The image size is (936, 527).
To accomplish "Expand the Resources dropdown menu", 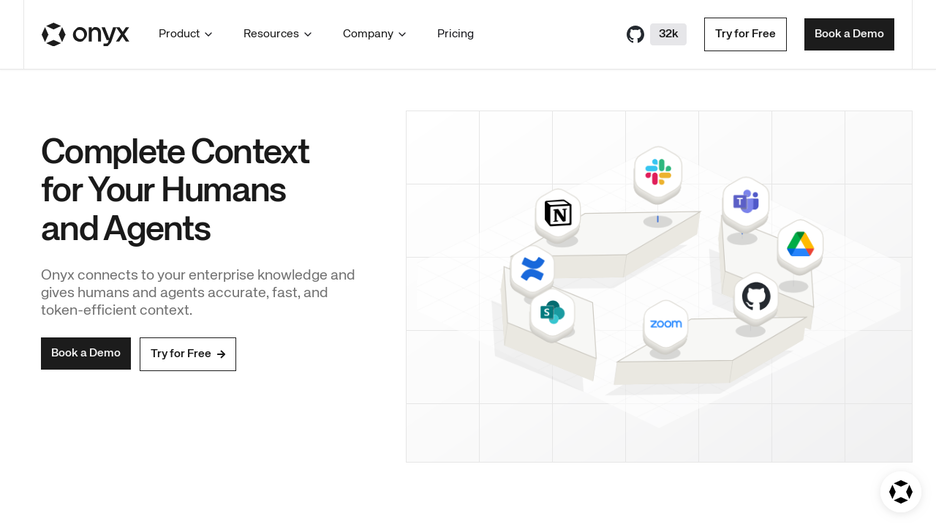I will (x=278, y=34).
